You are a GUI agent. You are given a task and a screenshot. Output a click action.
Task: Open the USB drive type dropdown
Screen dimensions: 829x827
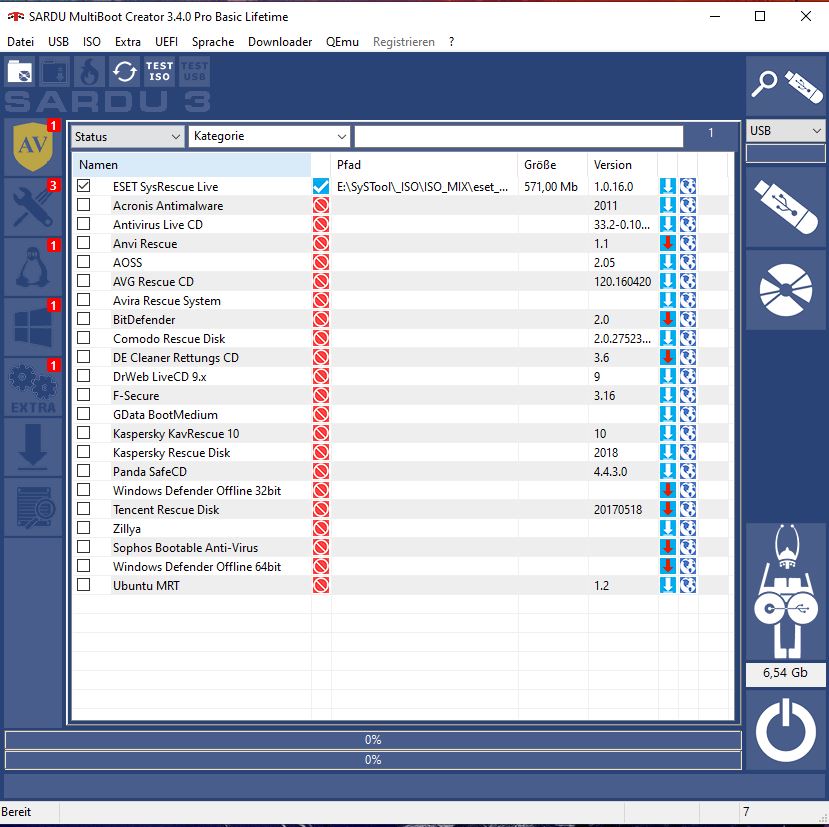click(786, 131)
